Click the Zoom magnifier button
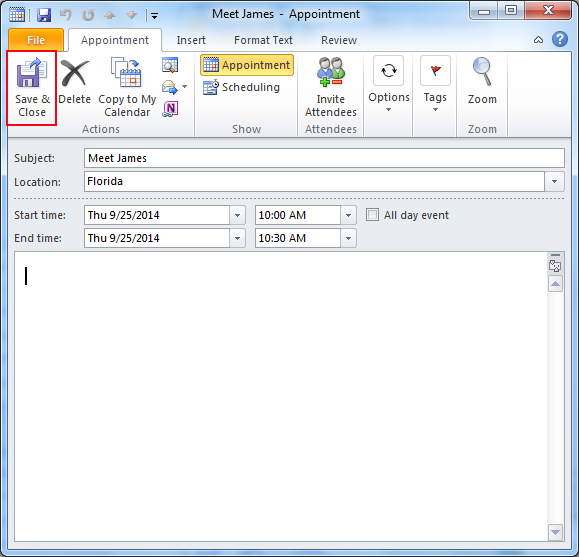The height and width of the screenshot is (557, 579). [x=482, y=81]
